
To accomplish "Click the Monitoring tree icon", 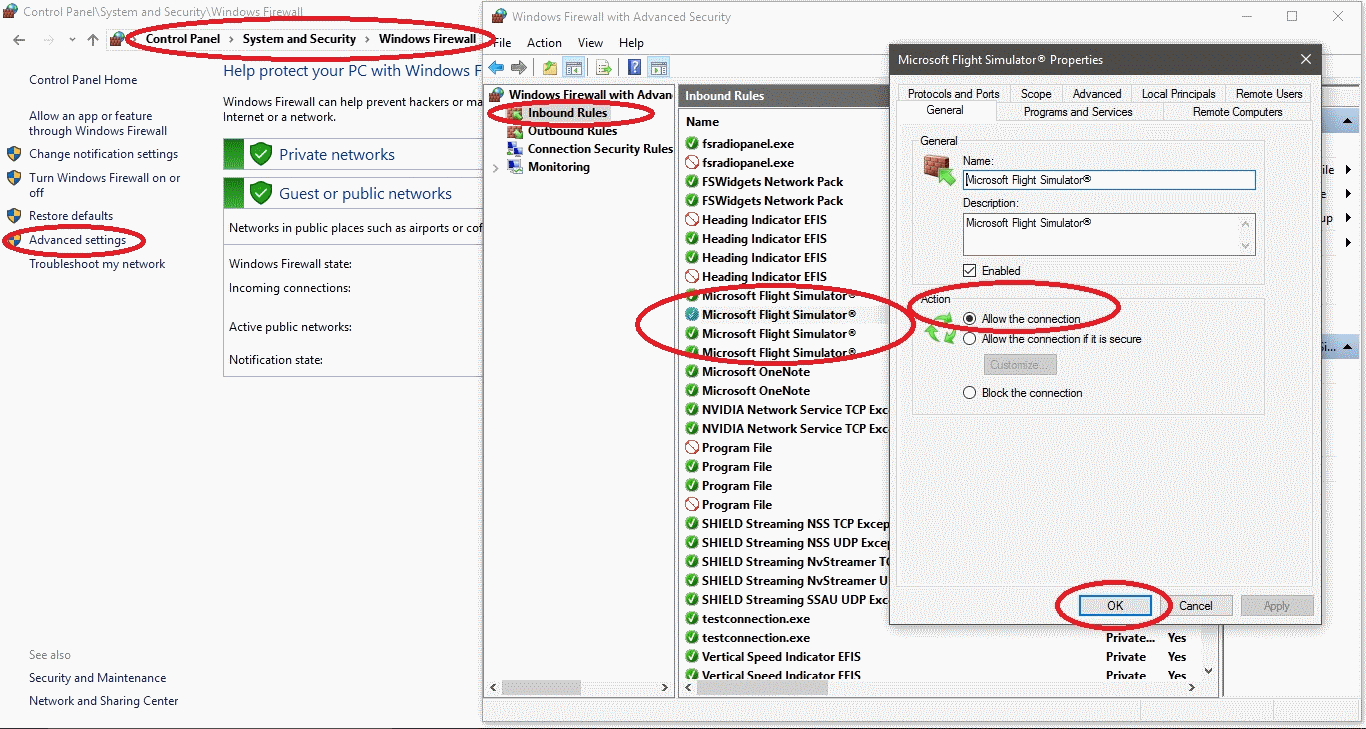I will [514, 167].
